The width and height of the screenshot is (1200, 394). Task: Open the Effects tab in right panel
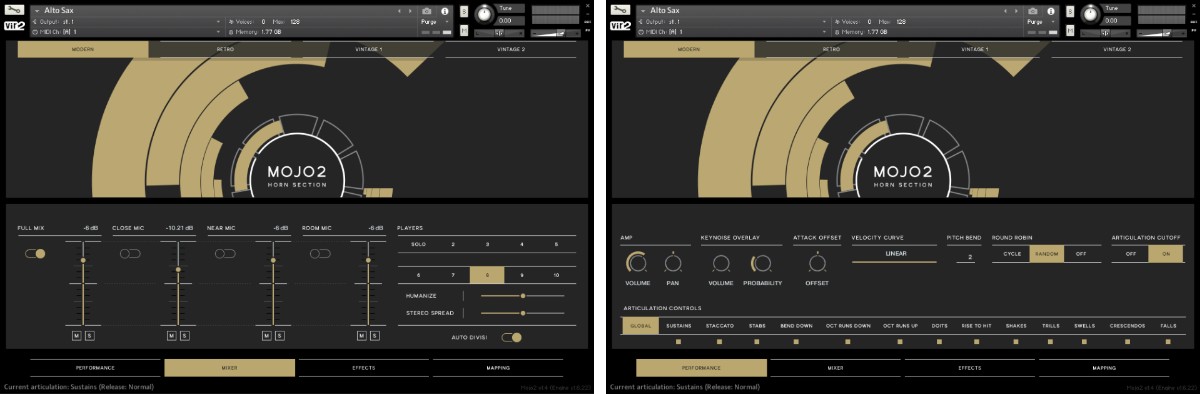pyautogui.click(x=969, y=368)
